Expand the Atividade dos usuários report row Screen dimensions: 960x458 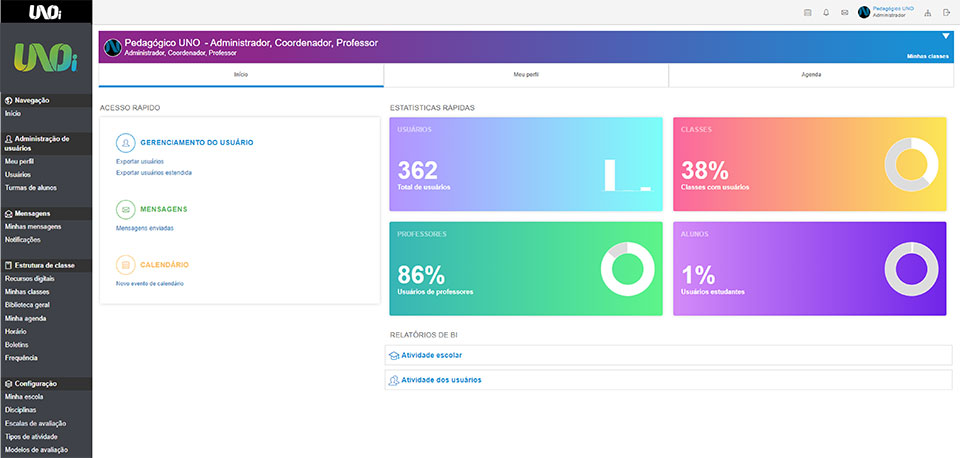[x=669, y=380]
